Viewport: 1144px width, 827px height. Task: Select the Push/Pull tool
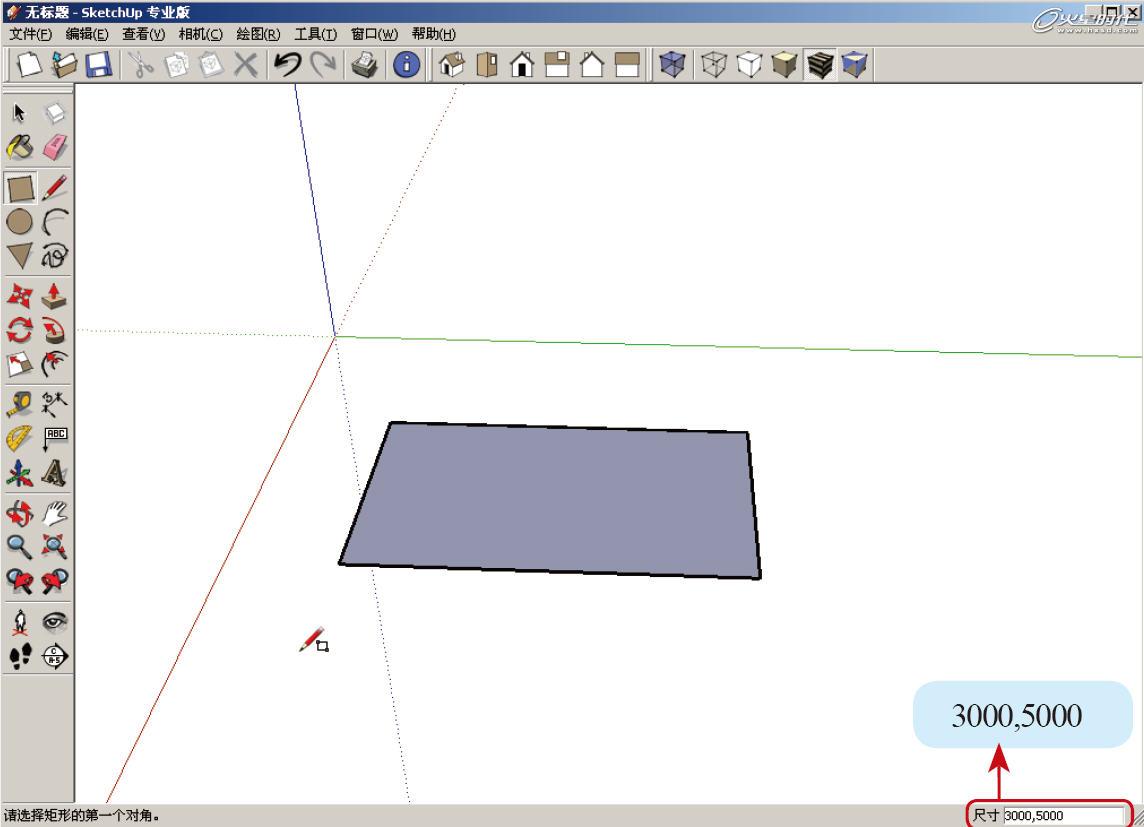(54, 296)
